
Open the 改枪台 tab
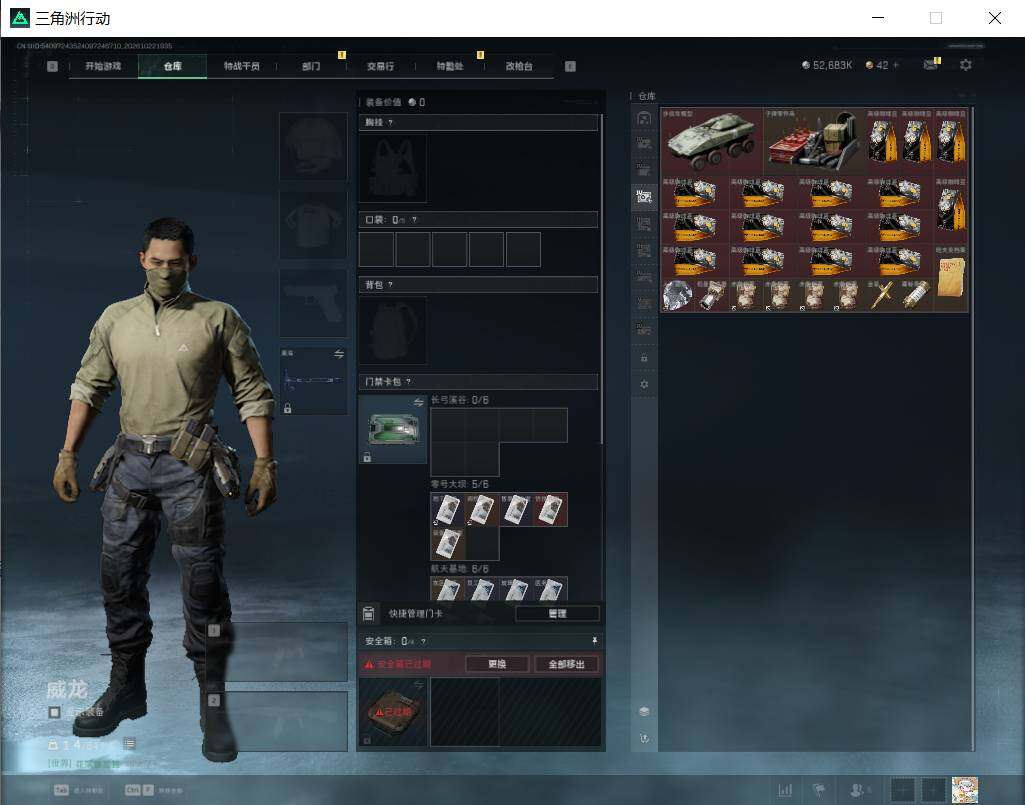519,66
